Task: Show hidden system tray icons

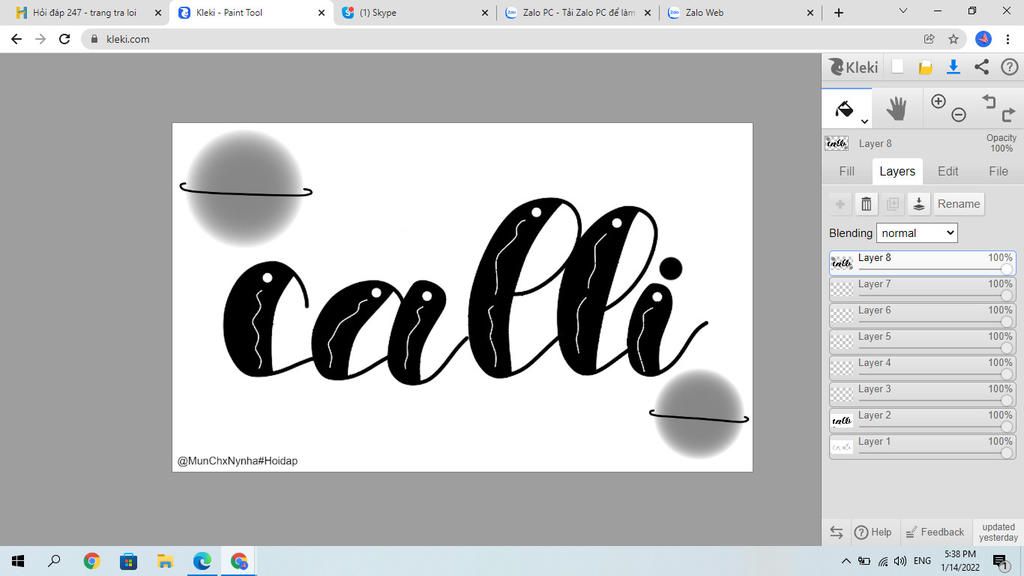Action: (846, 561)
